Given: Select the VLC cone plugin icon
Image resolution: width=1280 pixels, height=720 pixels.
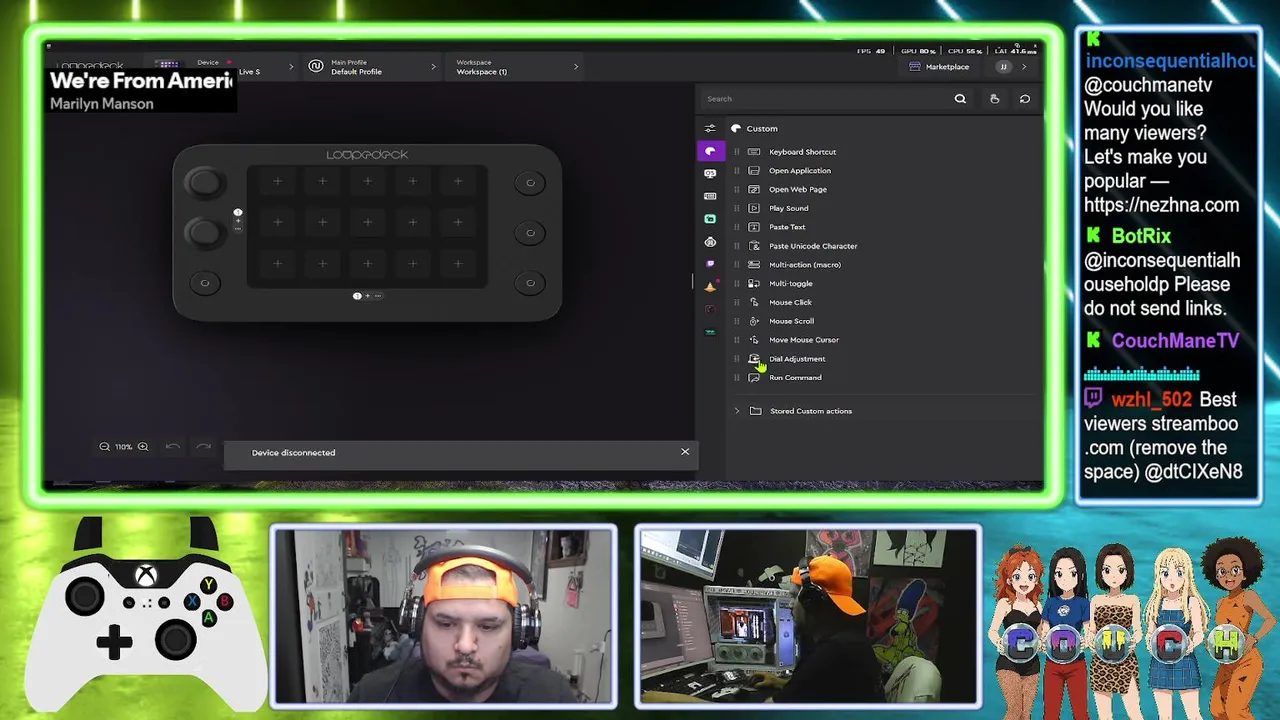Looking at the screenshot, I should pos(710,287).
